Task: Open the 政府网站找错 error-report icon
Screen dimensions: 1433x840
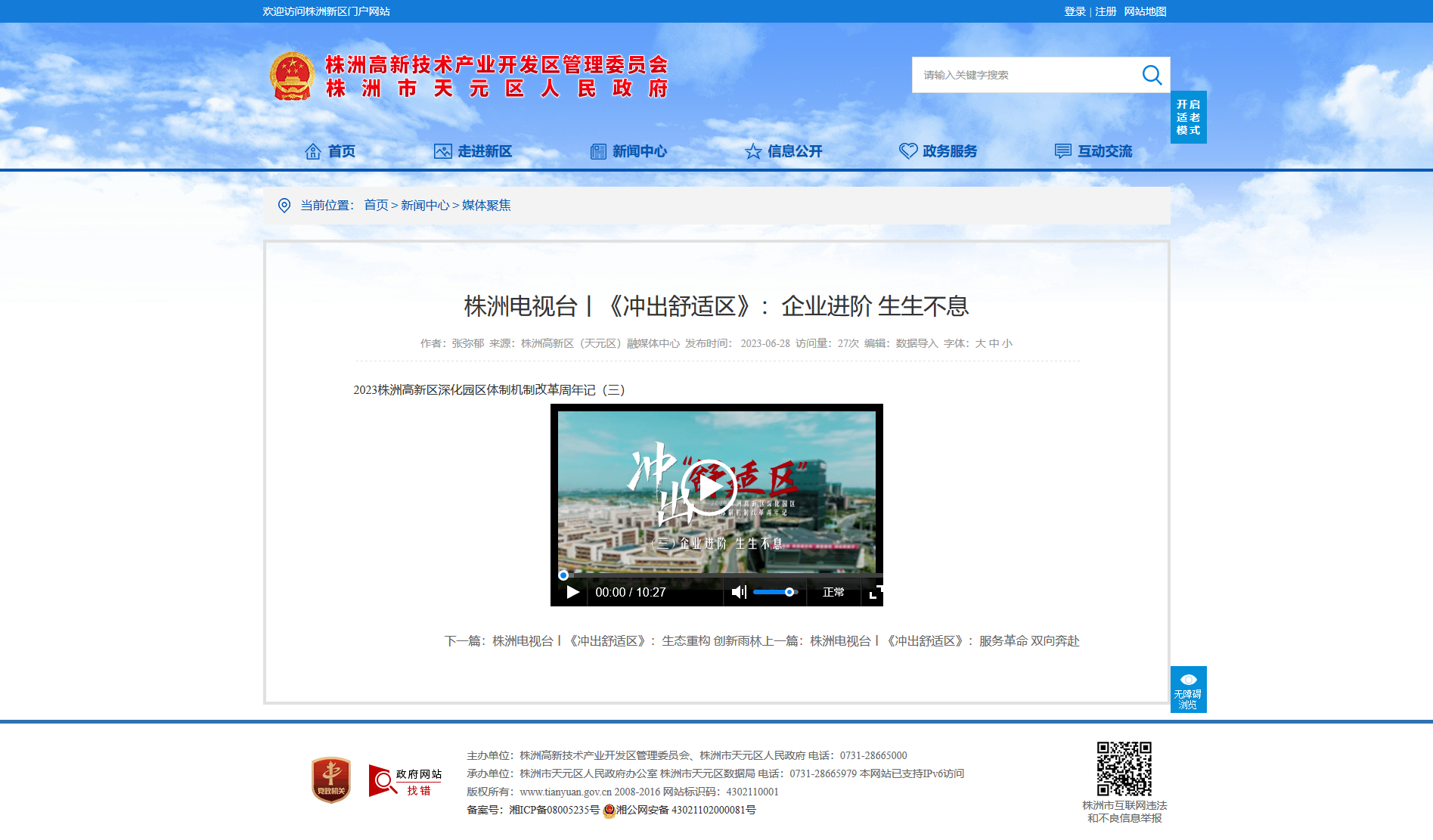Action: pyautogui.click(x=405, y=781)
